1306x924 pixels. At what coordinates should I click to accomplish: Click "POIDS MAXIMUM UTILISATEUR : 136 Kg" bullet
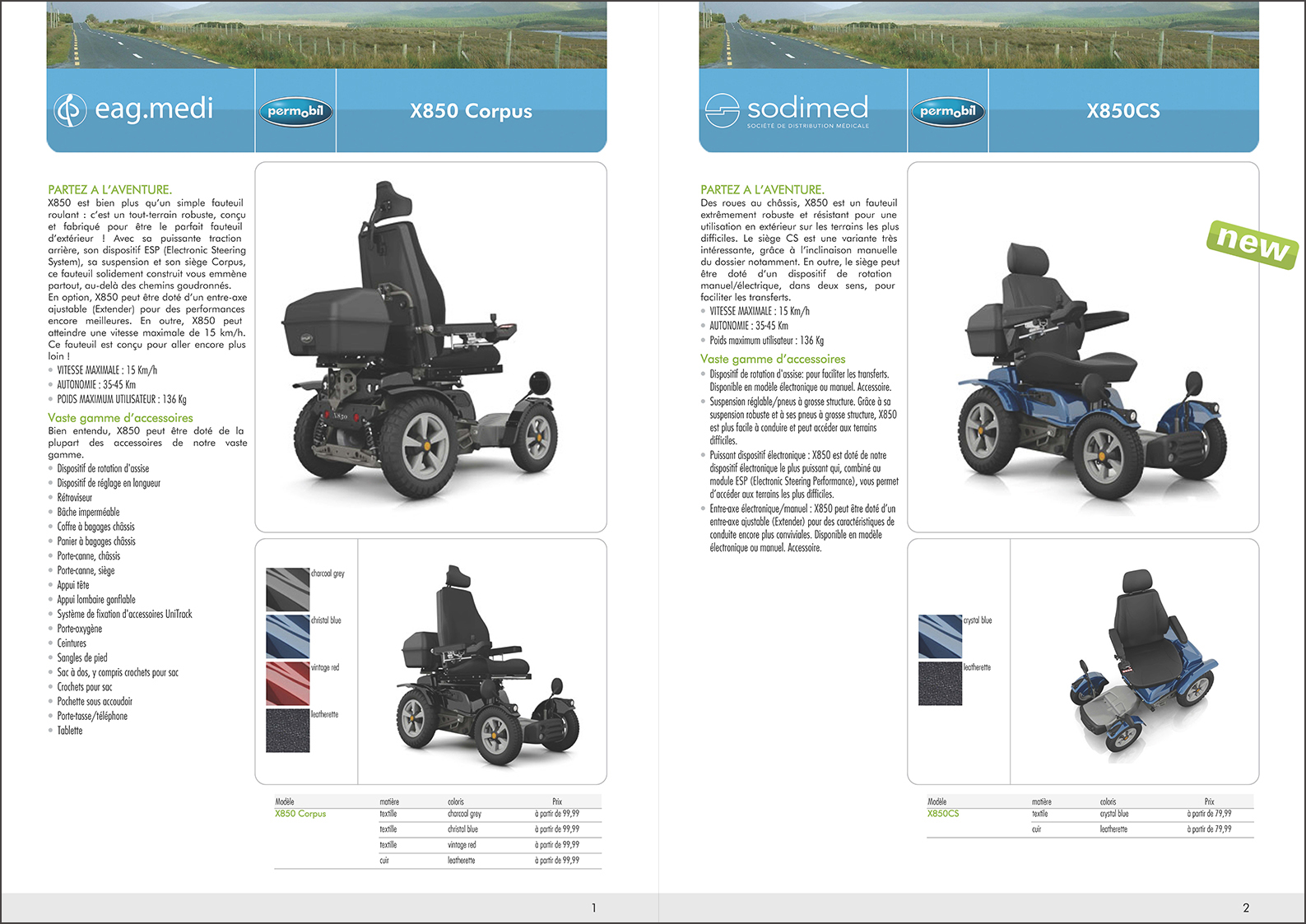122,399
